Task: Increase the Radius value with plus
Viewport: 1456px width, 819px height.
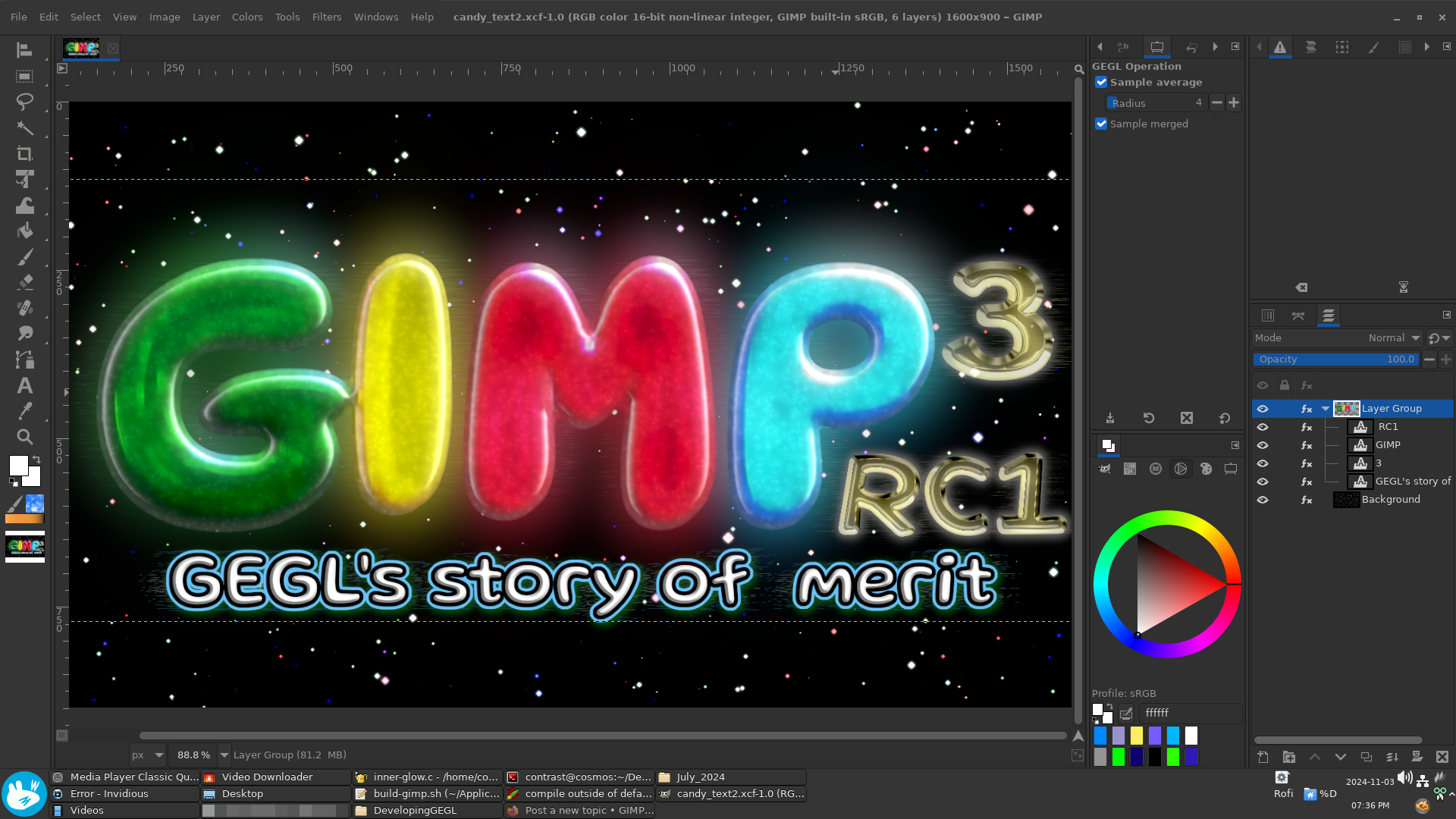Action: [1234, 102]
